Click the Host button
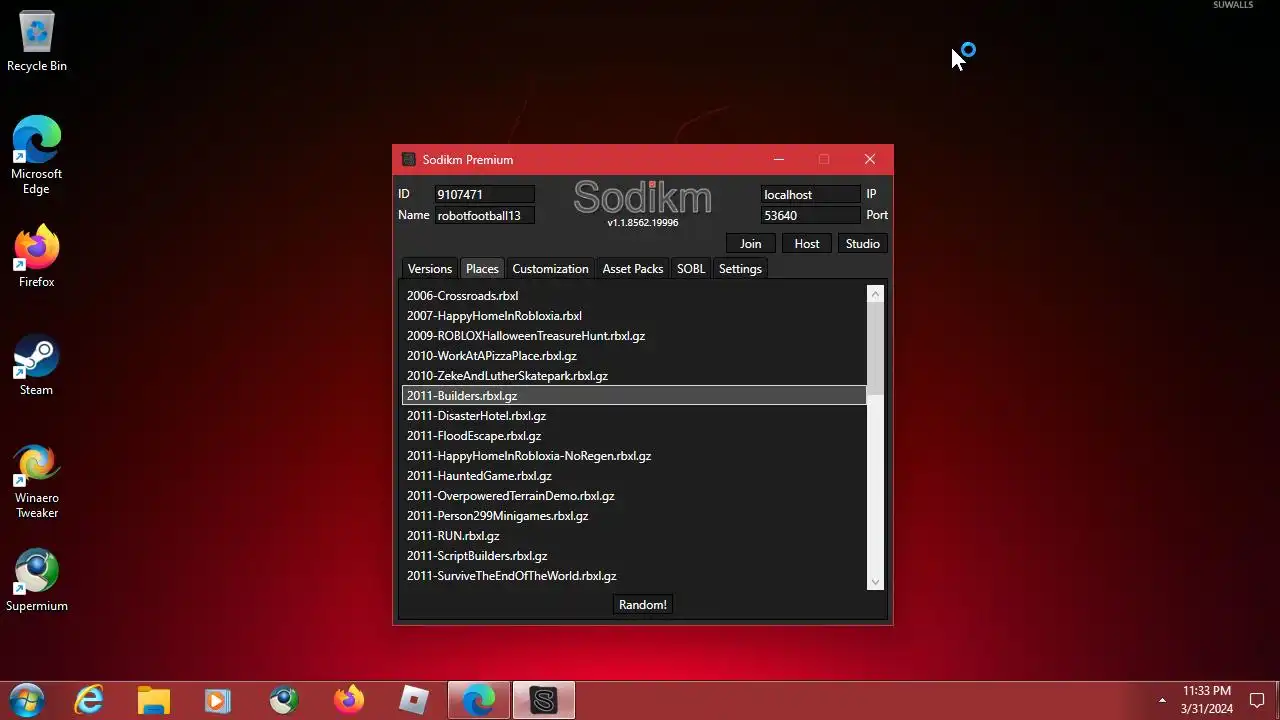 (x=807, y=244)
